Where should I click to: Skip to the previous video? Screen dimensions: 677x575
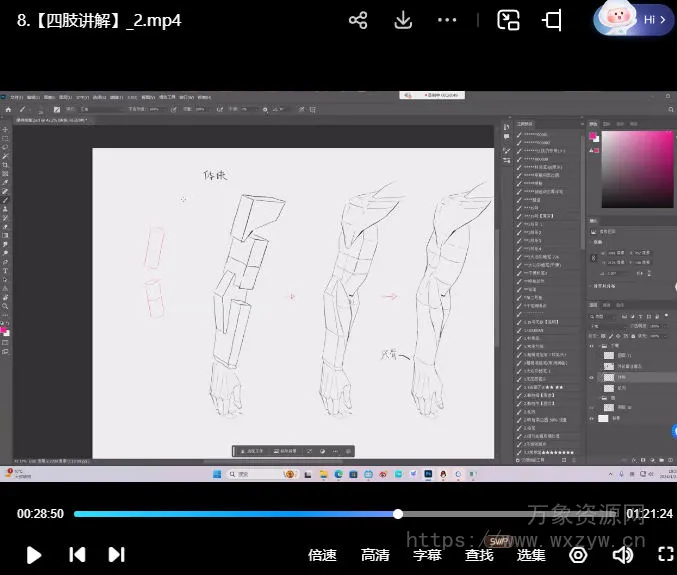77,554
